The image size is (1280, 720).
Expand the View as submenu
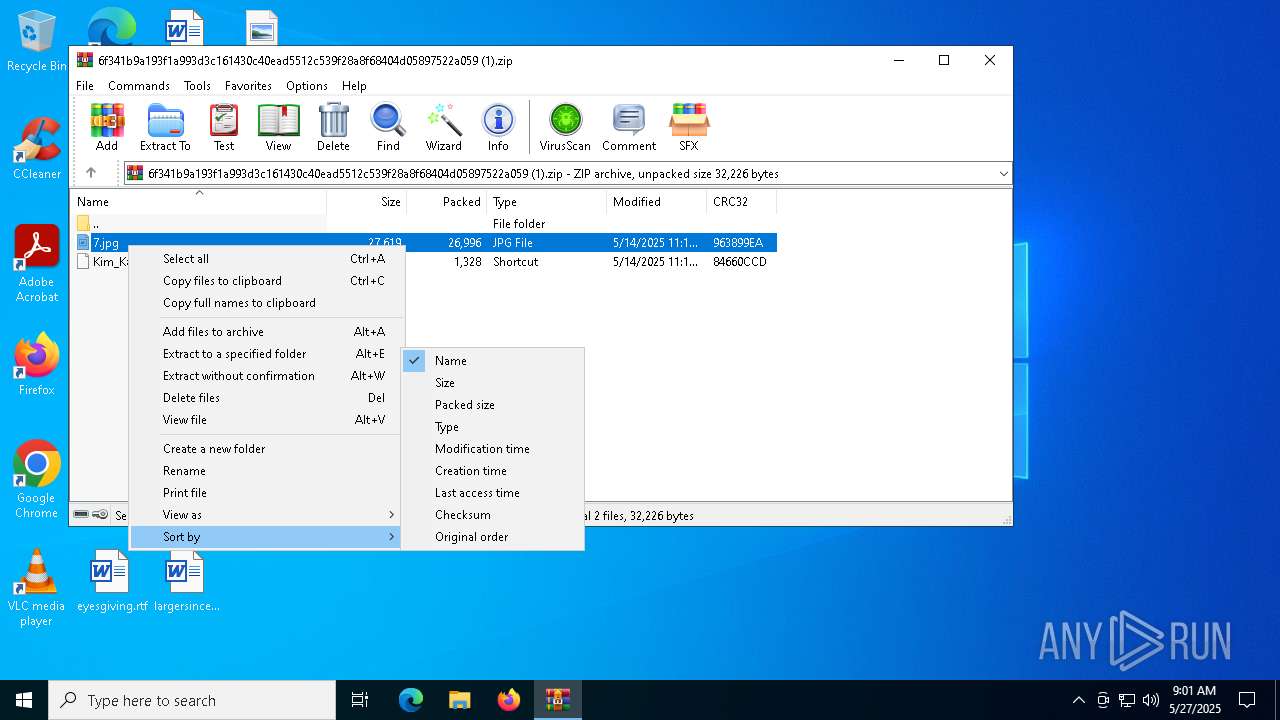coord(265,515)
